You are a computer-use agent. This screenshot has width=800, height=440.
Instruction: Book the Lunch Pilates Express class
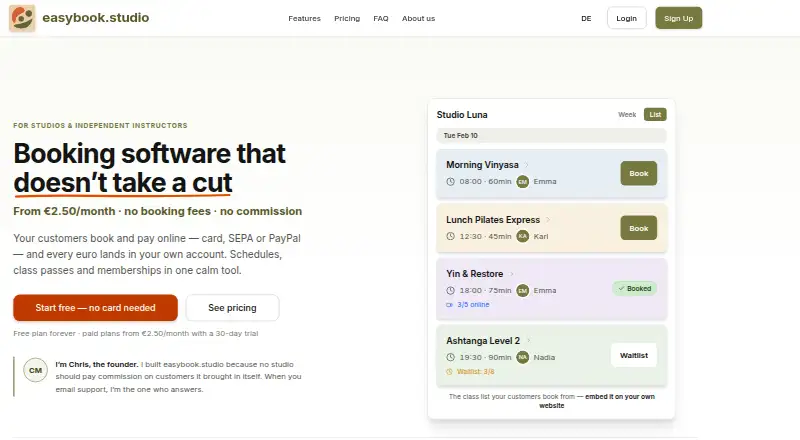[639, 228]
